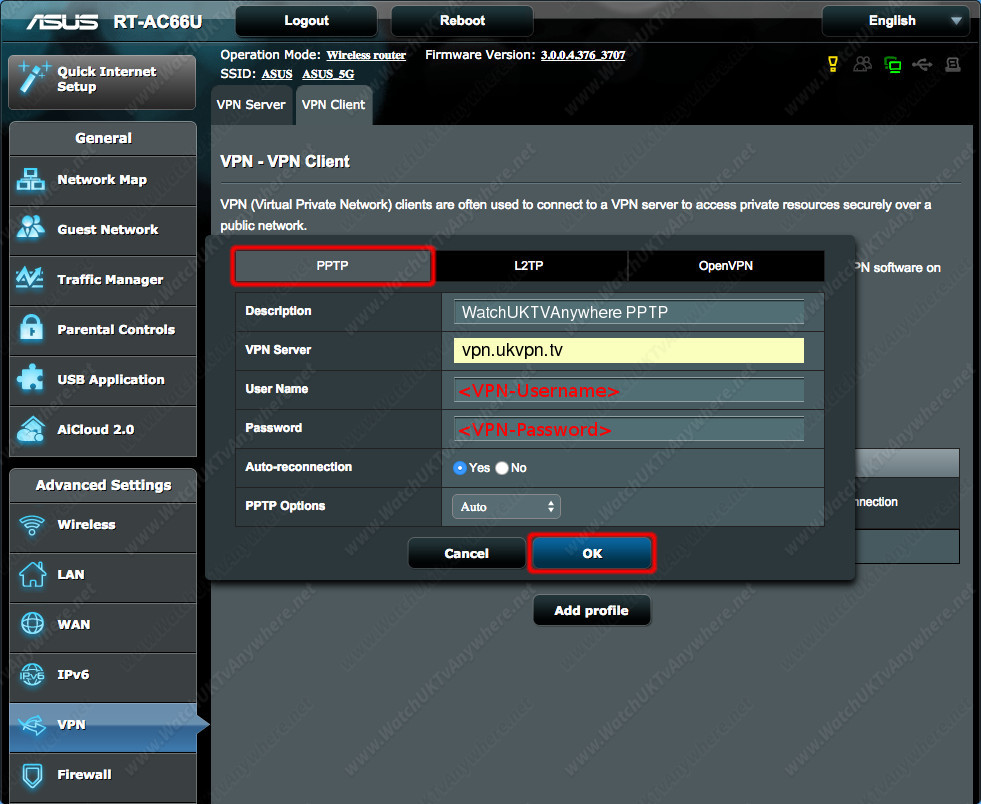
Task: Click the green network connection status icon
Action: 893,64
